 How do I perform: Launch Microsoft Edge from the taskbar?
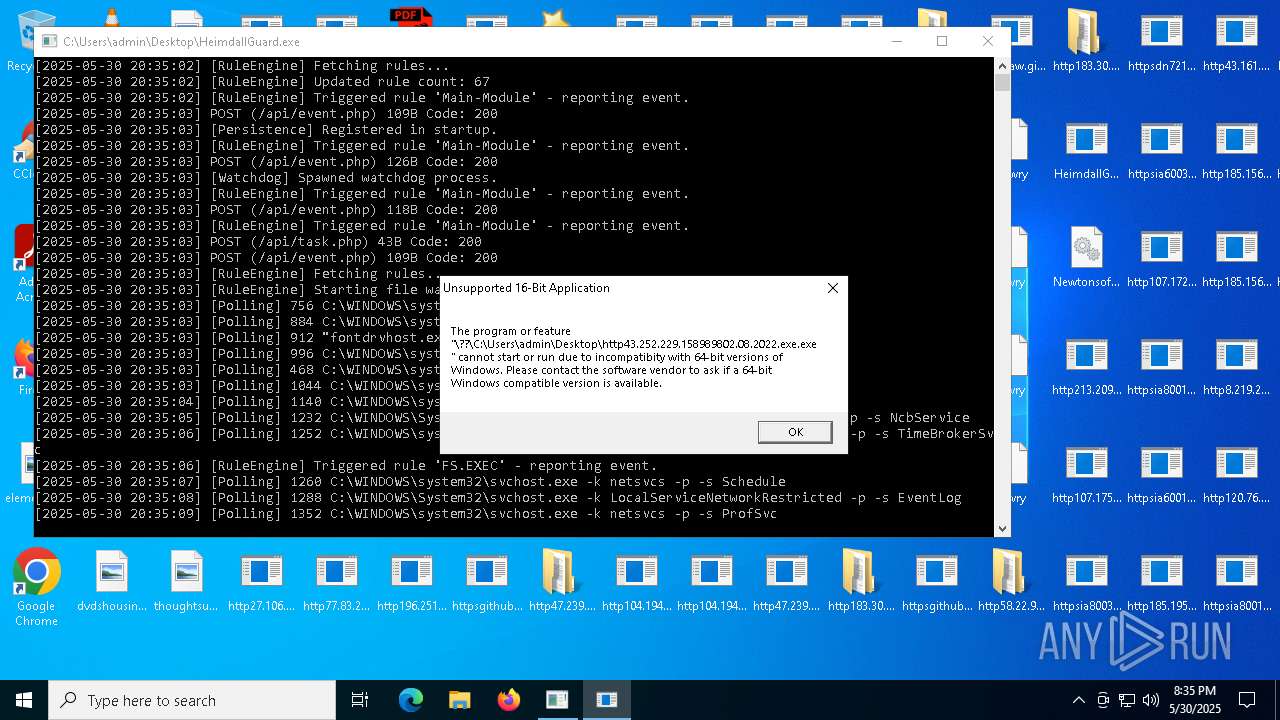click(x=411, y=700)
